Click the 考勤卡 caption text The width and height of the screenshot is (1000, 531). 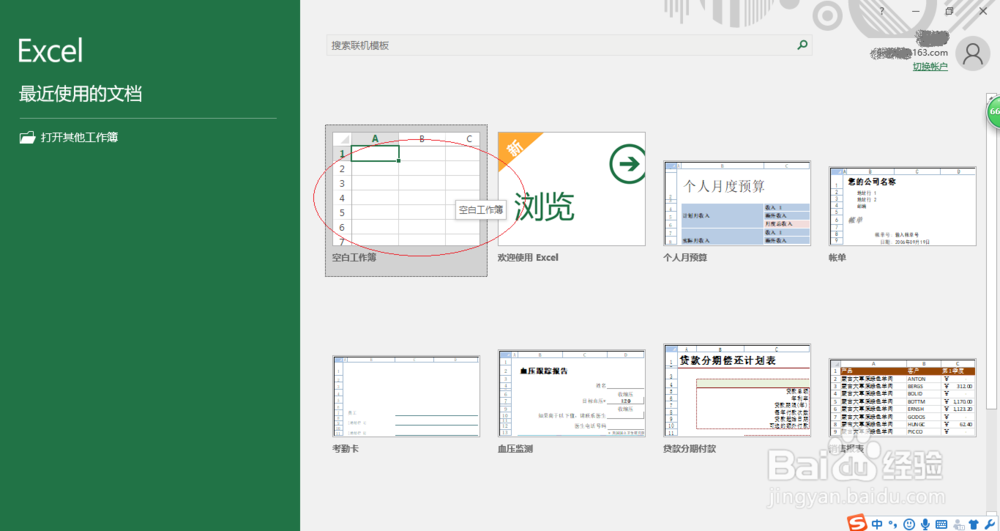point(345,449)
